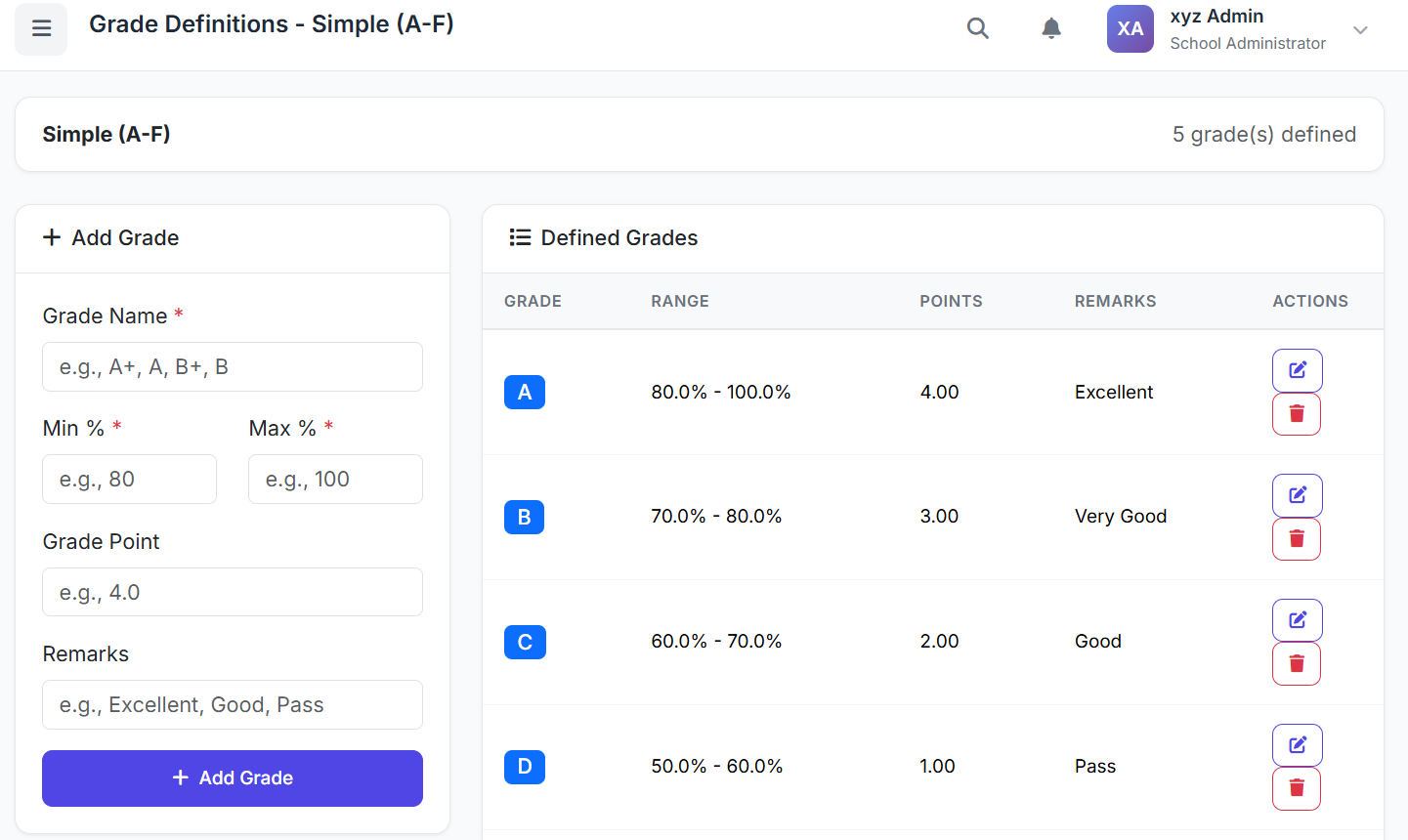This screenshot has width=1408, height=840.
Task: Open the notification bell
Action: point(1051,28)
